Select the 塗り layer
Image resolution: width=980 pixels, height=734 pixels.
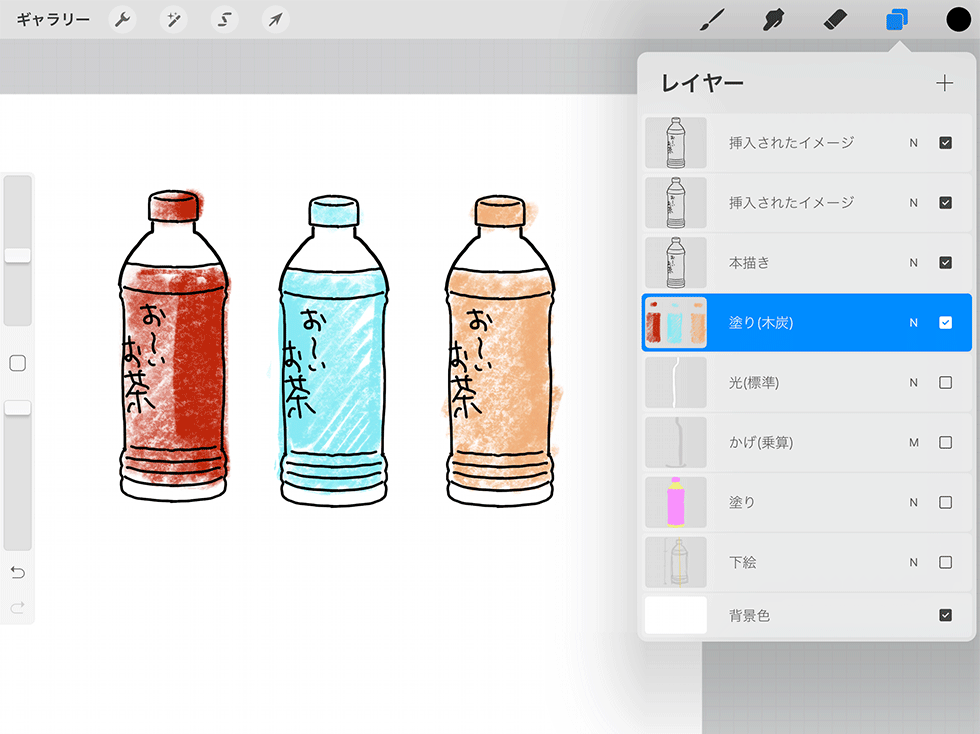pyautogui.click(x=790, y=502)
